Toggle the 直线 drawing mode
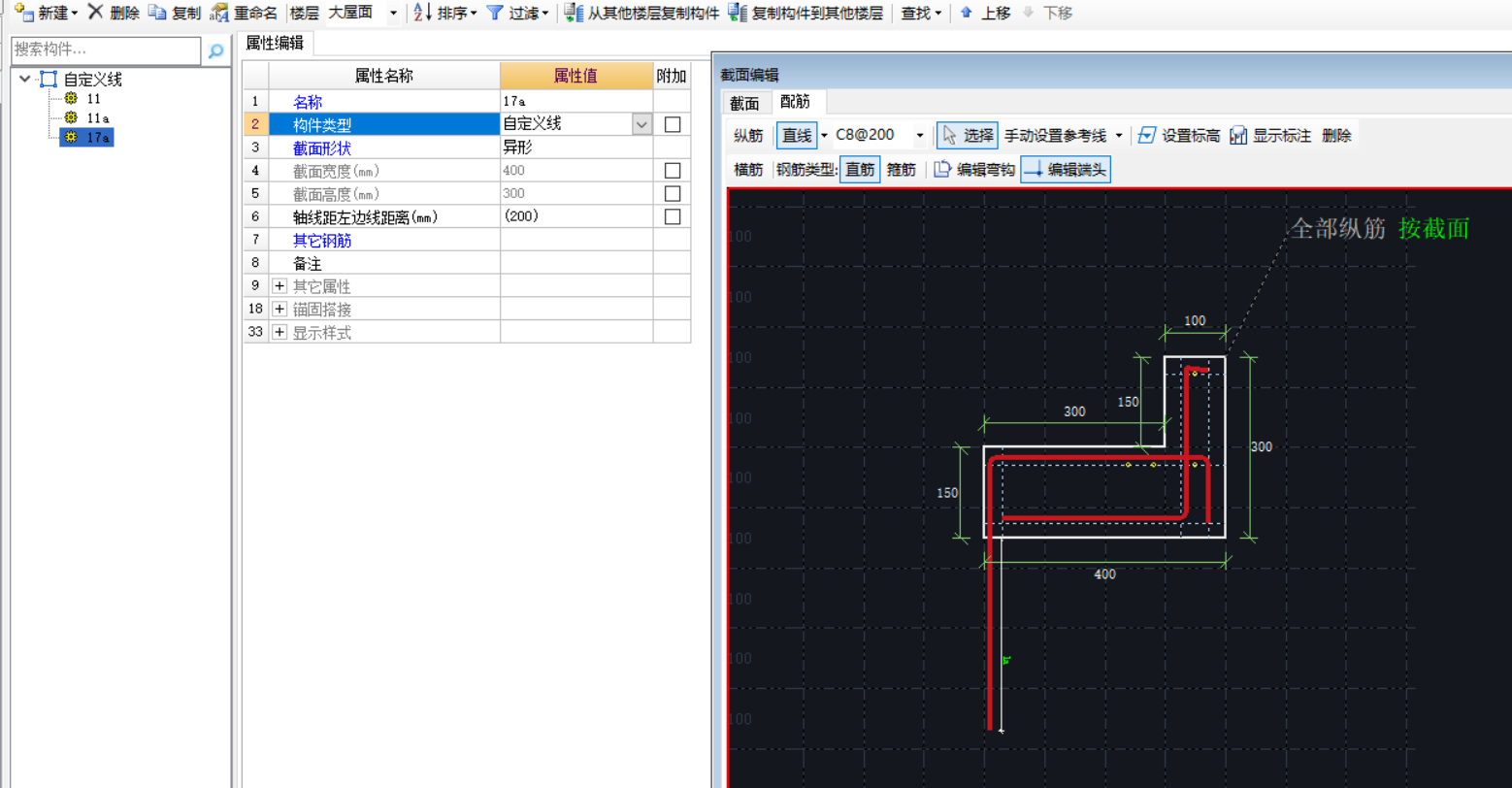The image size is (1512, 788). 798,135
